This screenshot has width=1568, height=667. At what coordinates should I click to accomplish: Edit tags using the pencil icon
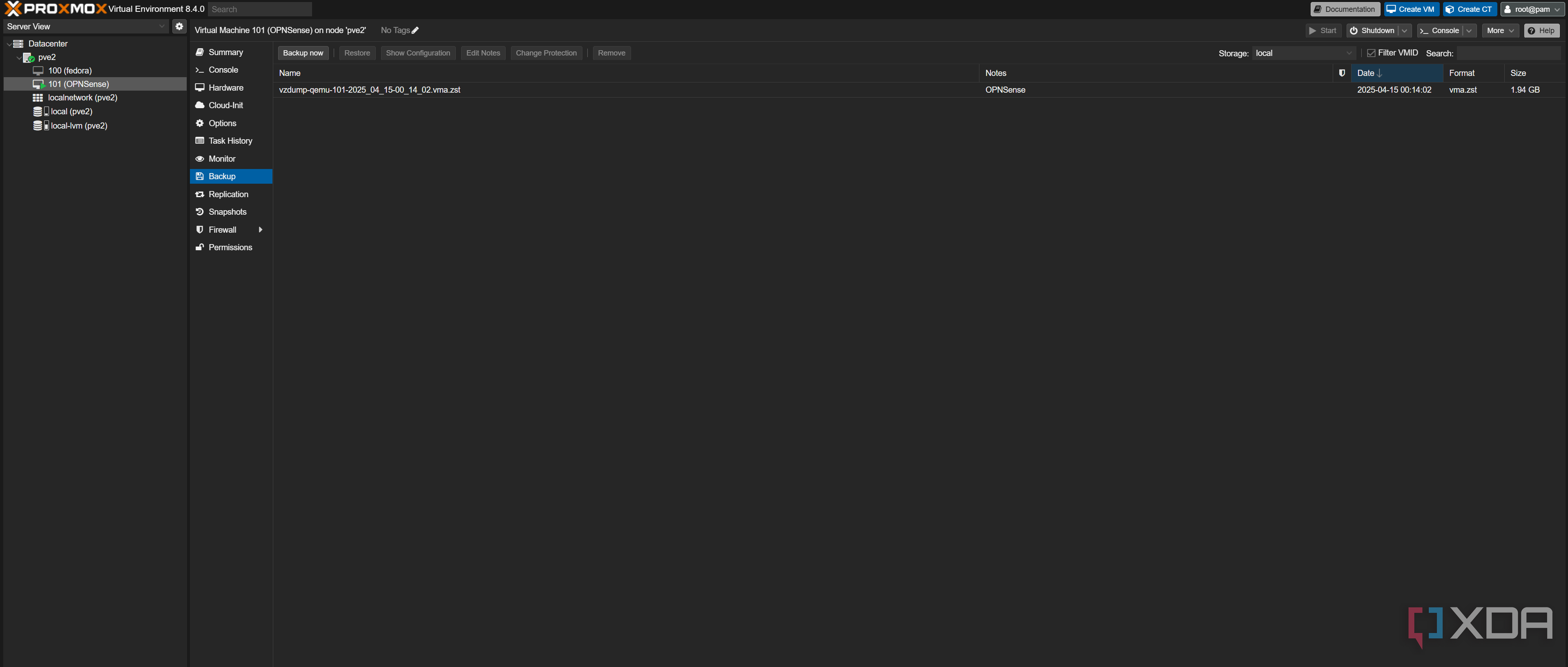[415, 31]
